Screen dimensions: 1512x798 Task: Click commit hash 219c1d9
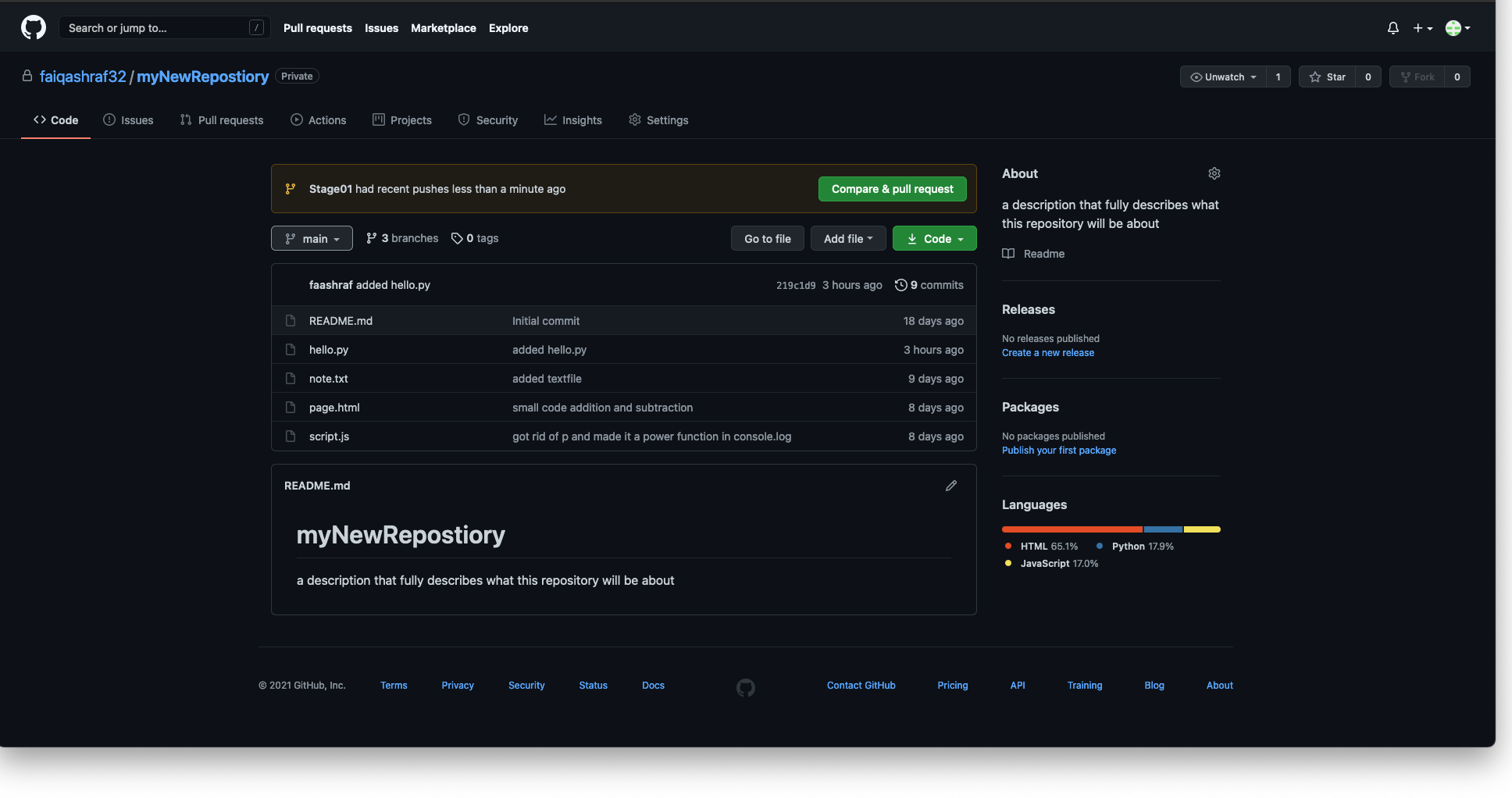(796, 286)
